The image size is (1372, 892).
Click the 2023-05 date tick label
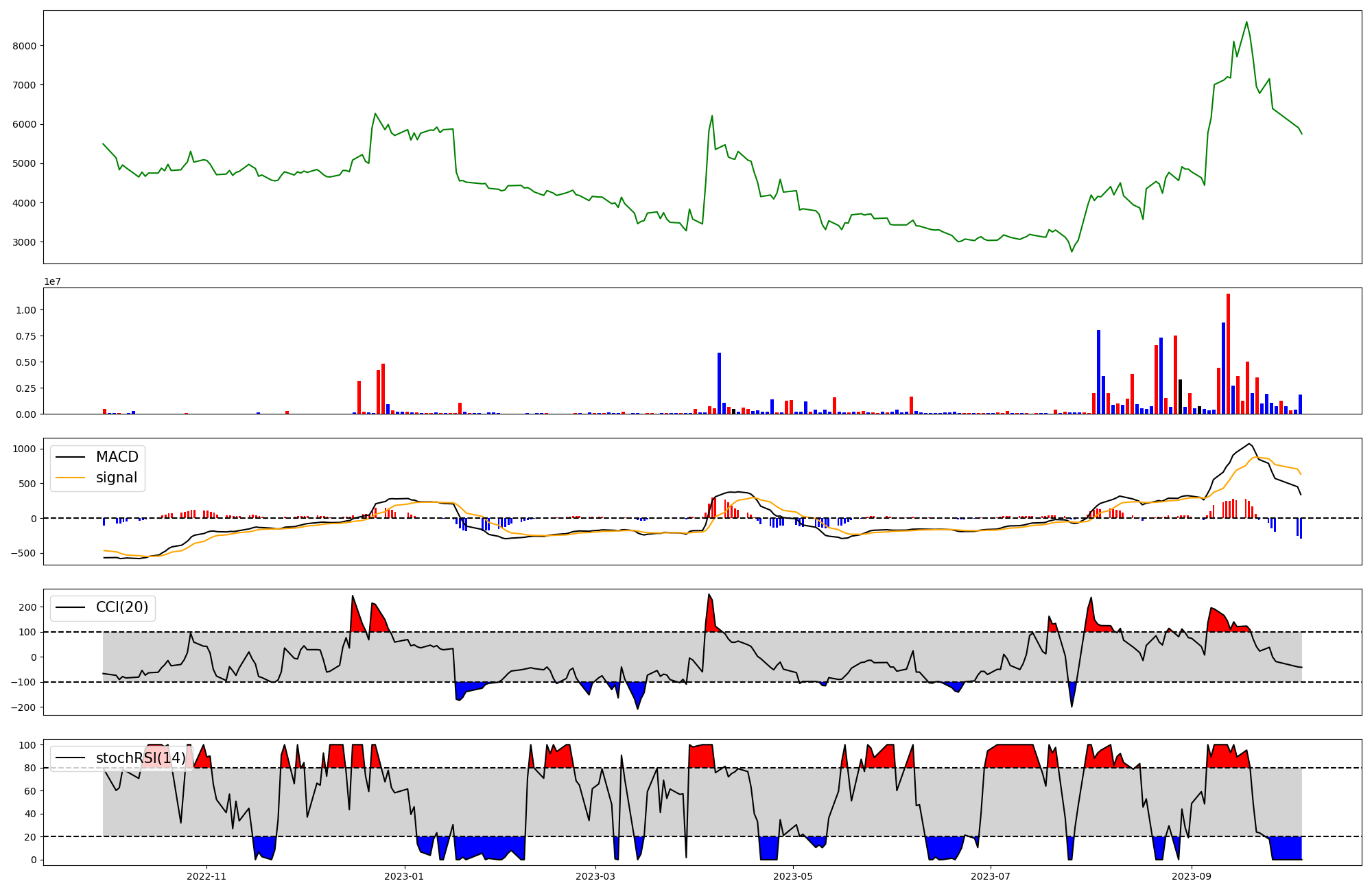pyautogui.click(x=793, y=876)
